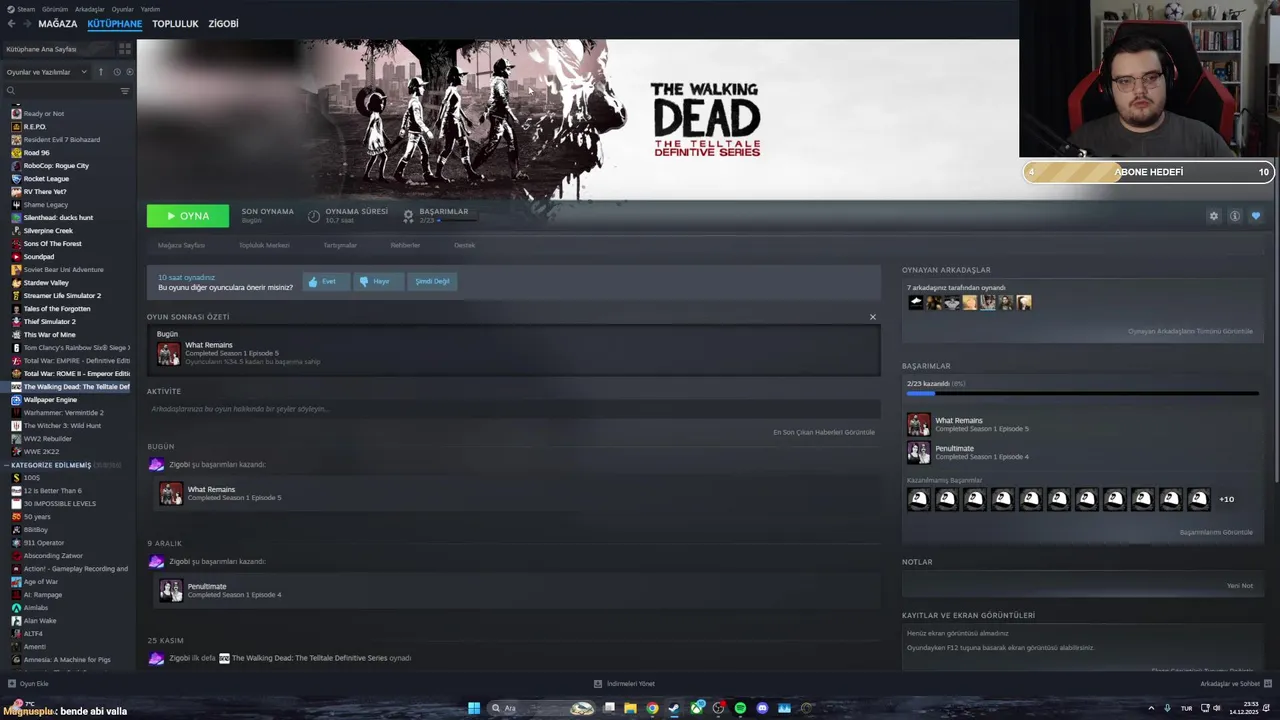Open İndirmeleri Yönet downloads manager
Screen dimensions: 1280x720
coord(624,684)
